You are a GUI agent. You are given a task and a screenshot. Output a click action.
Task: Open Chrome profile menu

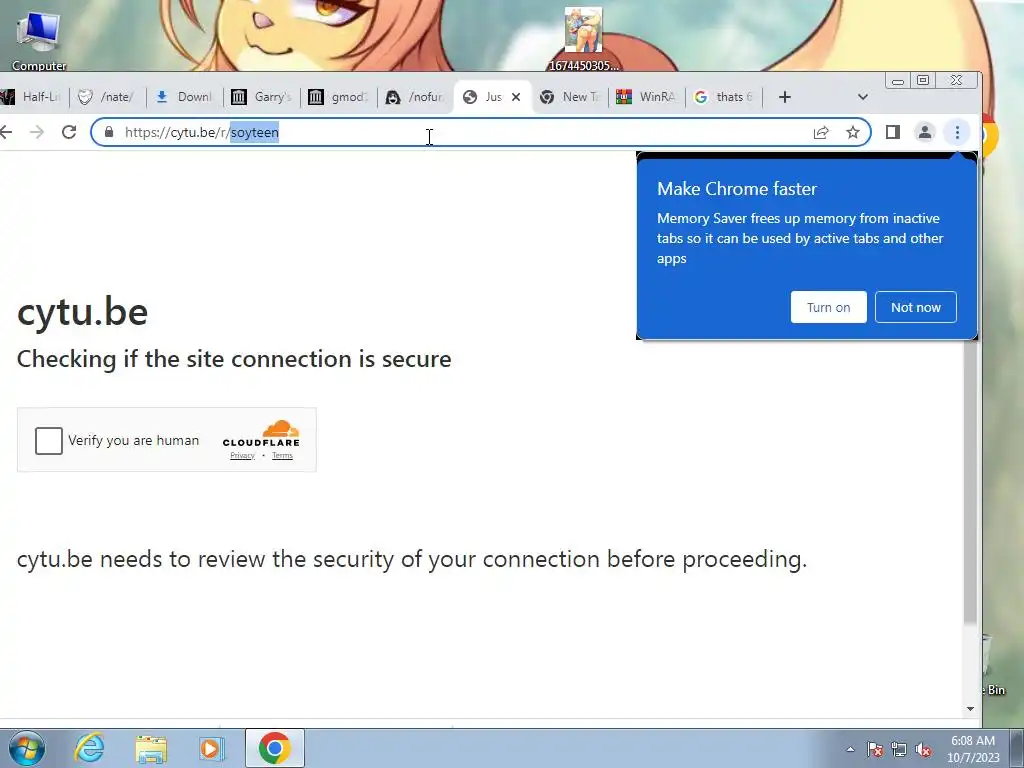(x=925, y=133)
